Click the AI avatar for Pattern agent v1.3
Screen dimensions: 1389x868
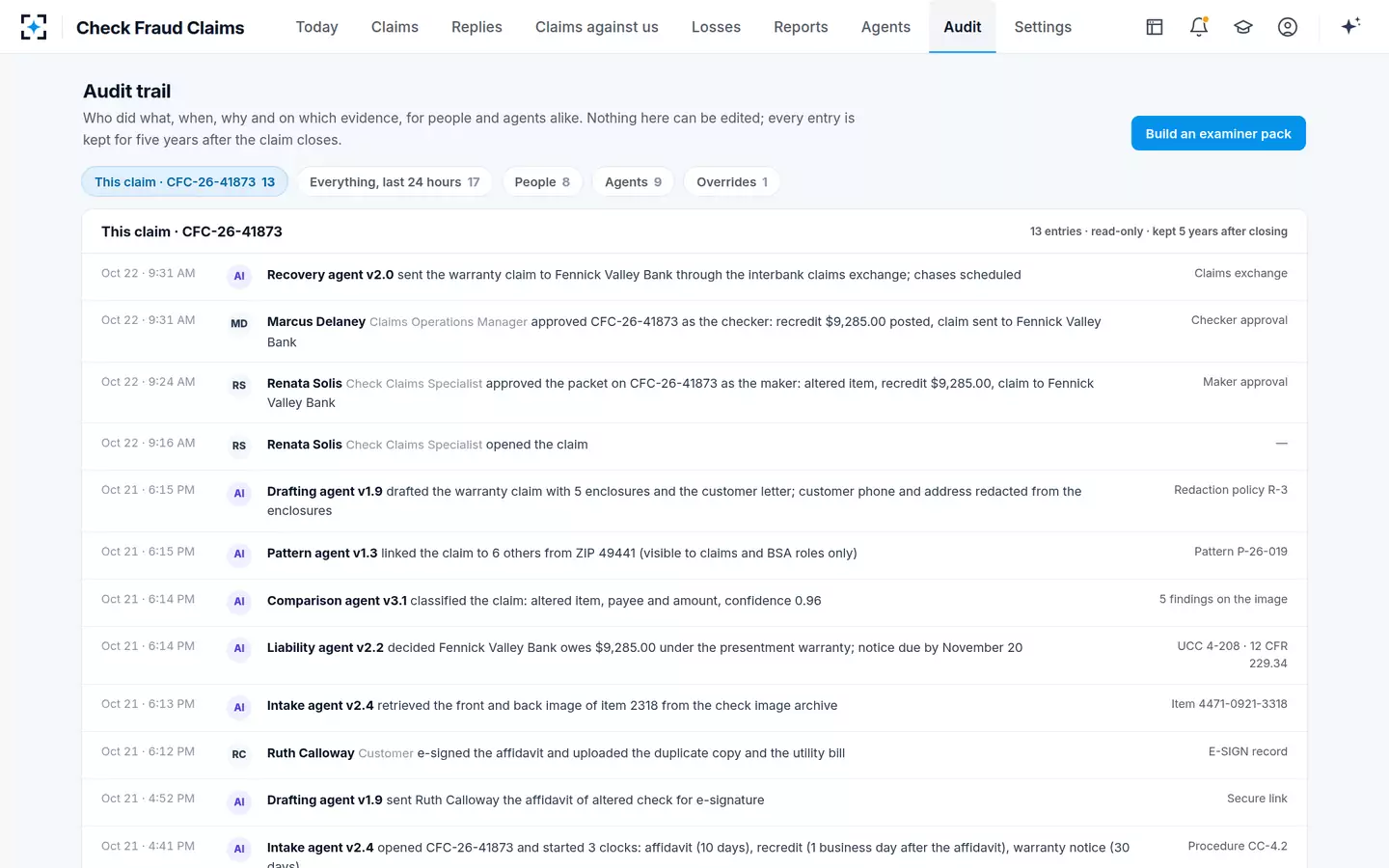click(239, 555)
